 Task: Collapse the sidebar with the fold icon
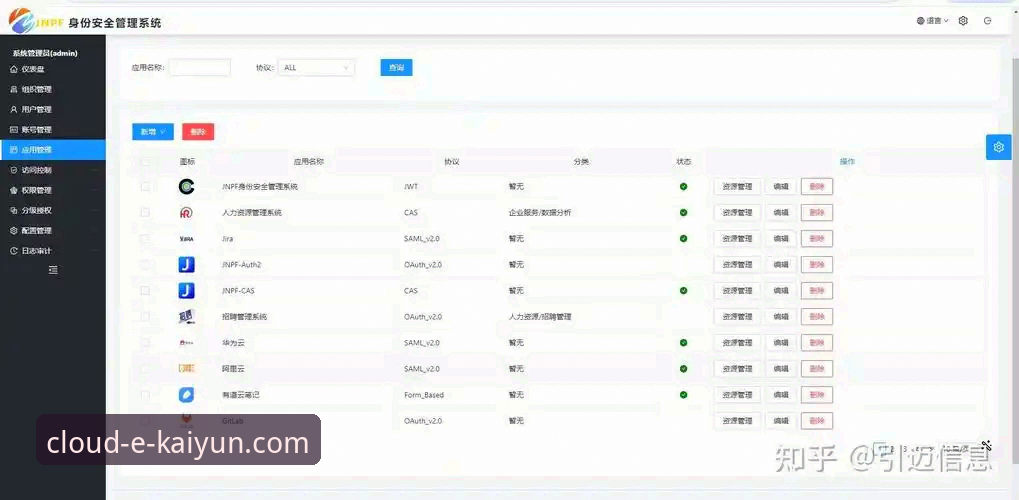[x=53, y=269]
